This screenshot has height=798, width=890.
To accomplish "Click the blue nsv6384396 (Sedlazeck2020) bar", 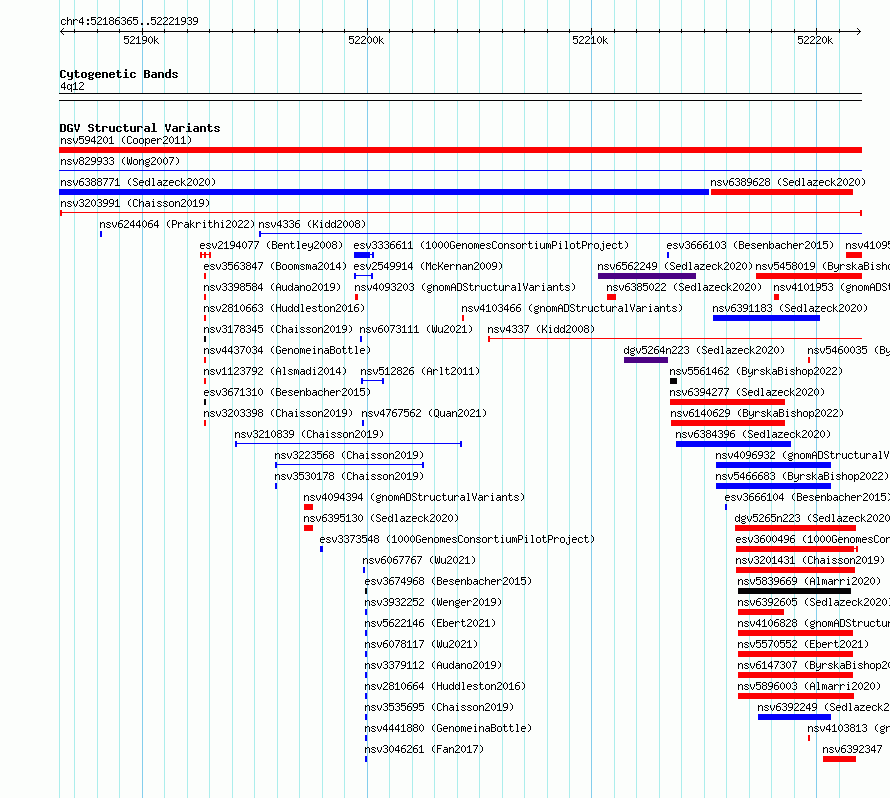I will [733, 444].
